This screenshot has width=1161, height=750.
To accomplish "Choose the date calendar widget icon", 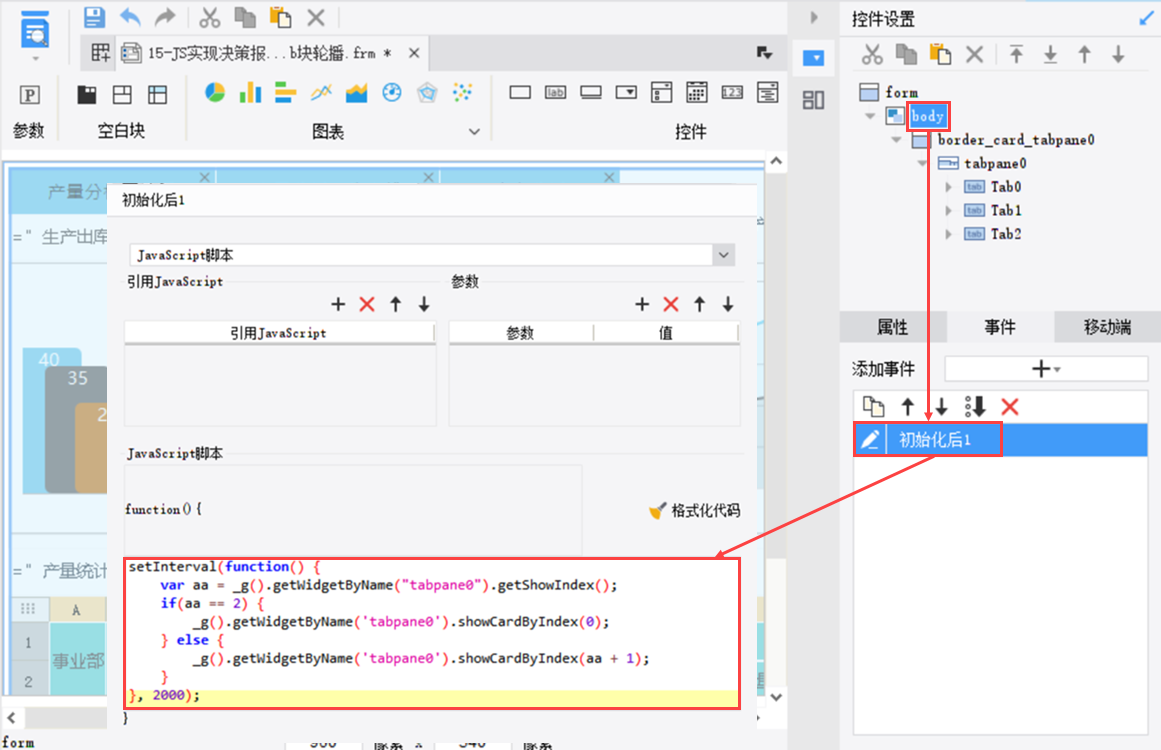I will (x=697, y=93).
